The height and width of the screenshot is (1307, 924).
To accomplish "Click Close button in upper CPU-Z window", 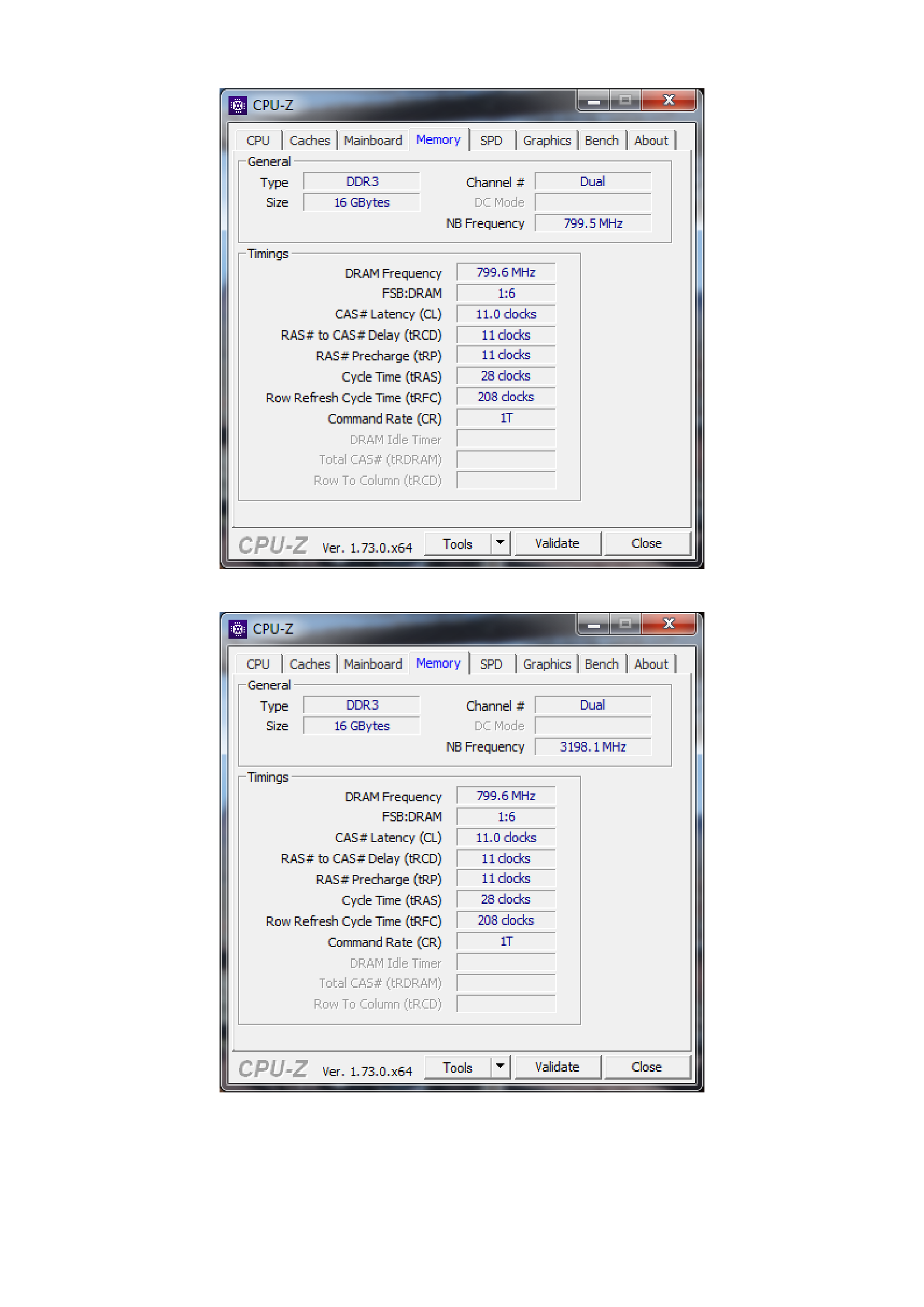I will coord(647,544).
